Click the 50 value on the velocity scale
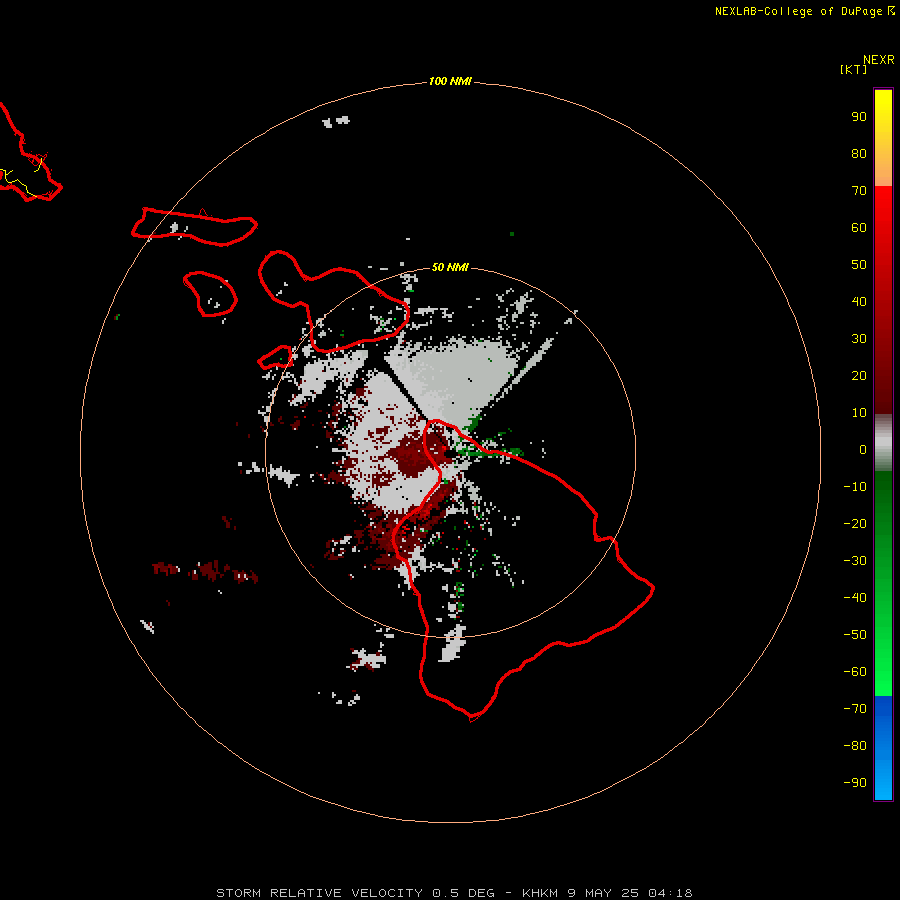The image size is (900, 900). (859, 265)
